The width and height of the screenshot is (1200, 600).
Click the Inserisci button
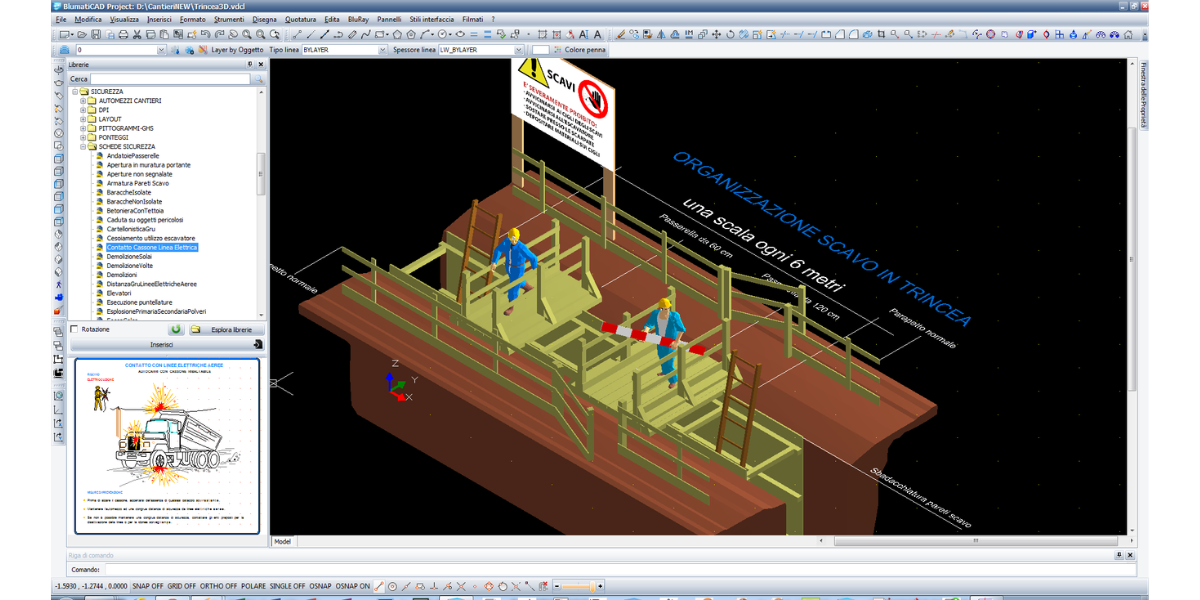pos(162,344)
